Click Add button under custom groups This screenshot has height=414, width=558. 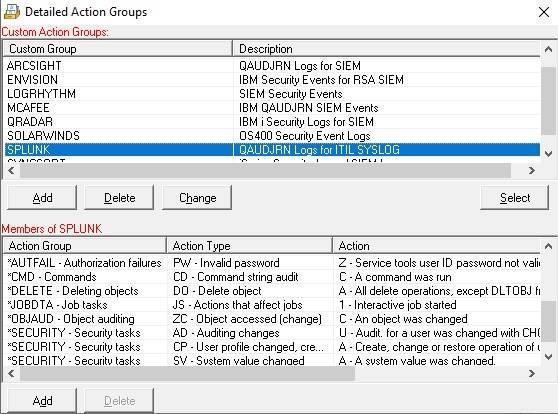(42, 198)
